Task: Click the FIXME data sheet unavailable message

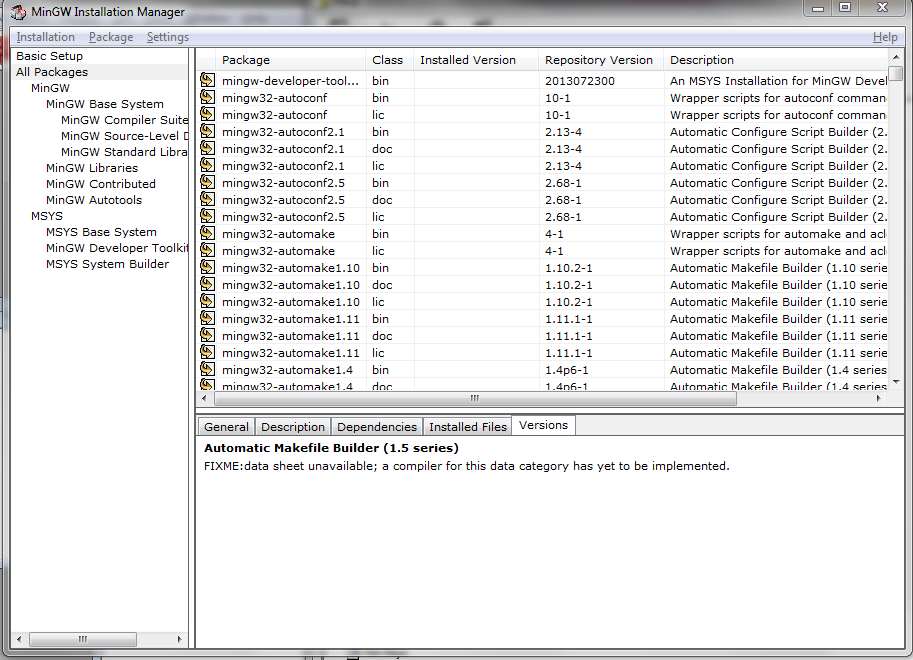Action: (466, 466)
